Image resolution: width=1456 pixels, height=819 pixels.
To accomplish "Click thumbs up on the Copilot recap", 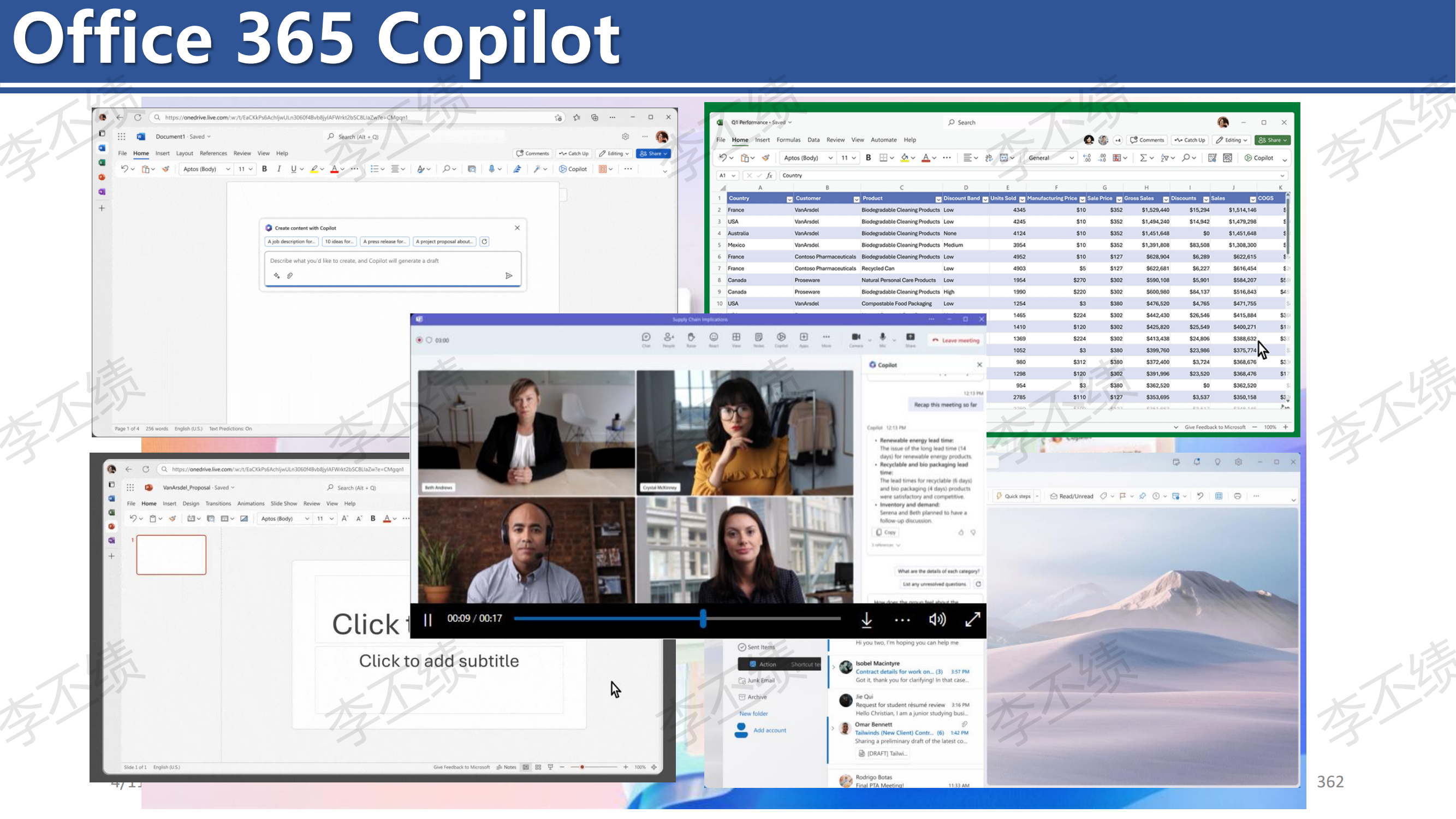I will (960, 532).
